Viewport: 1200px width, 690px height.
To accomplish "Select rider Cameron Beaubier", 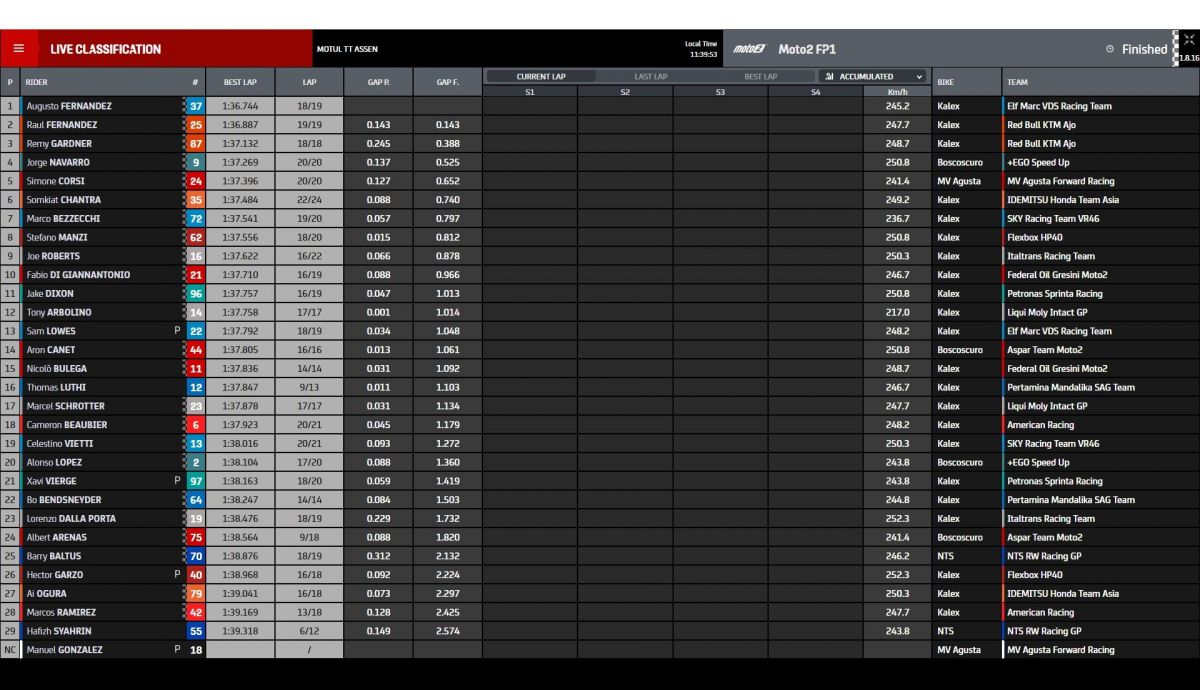I will pyautogui.click(x=66, y=425).
